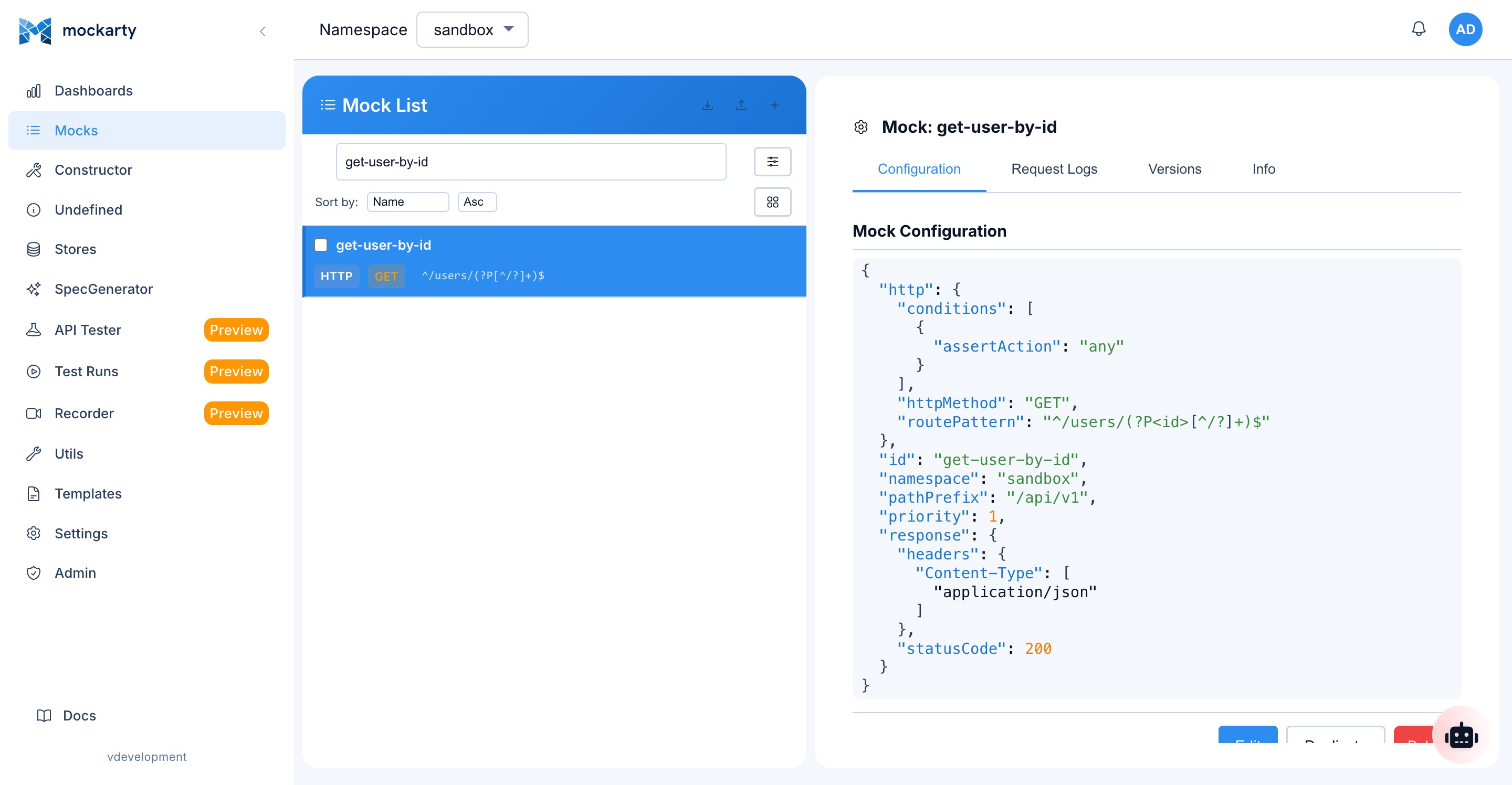Click the Mocks list icon
This screenshot has height=785, width=1512.
point(34,130)
